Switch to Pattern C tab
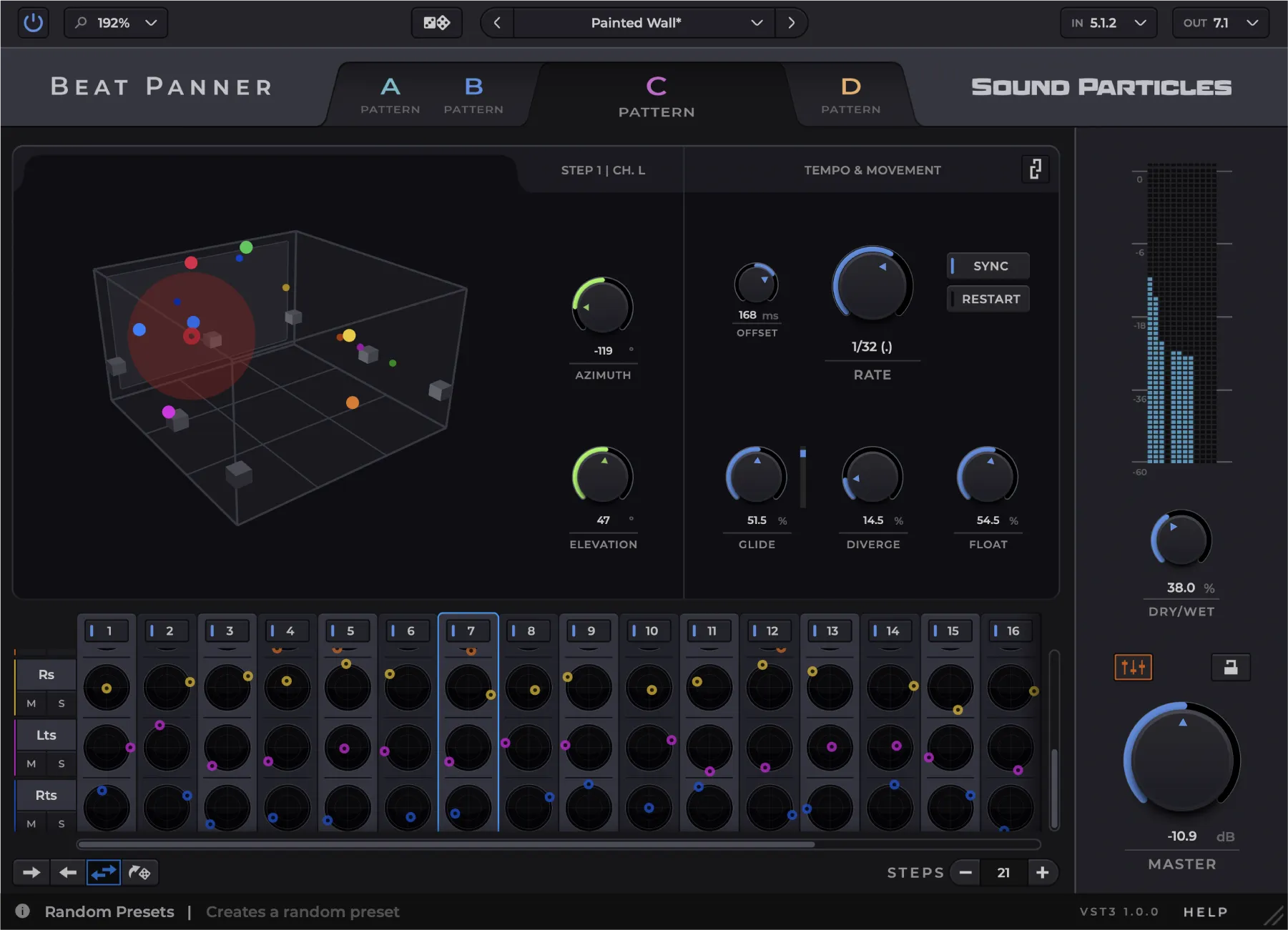This screenshot has height=930, width=1288. (657, 97)
